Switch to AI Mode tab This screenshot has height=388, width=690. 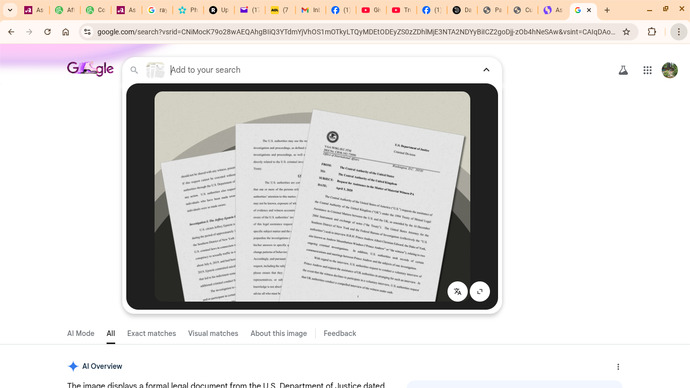(81, 333)
